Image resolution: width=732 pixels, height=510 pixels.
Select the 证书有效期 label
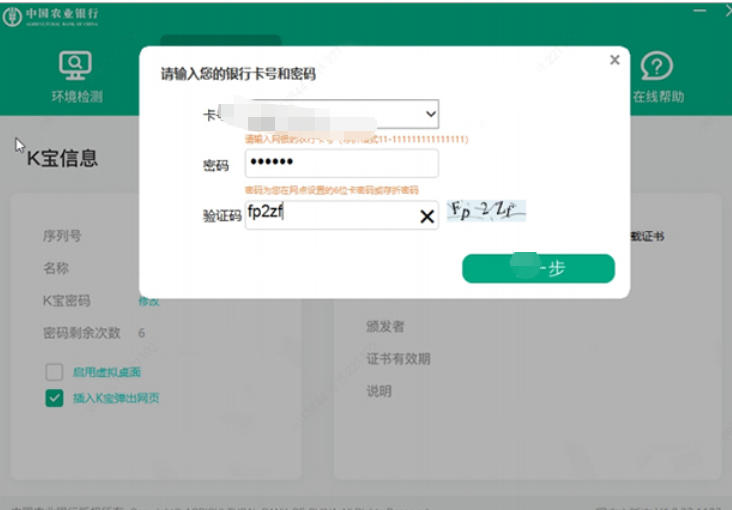click(x=398, y=359)
